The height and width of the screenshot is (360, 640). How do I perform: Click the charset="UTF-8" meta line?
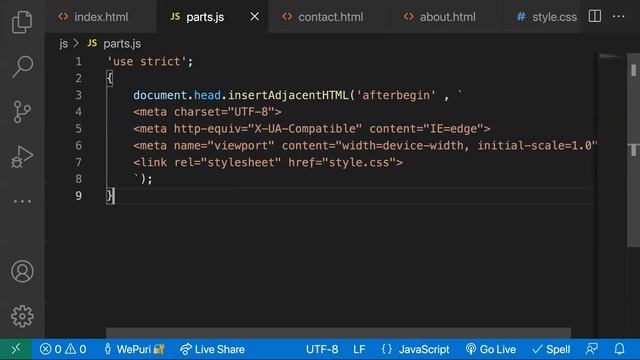tap(207, 112)
